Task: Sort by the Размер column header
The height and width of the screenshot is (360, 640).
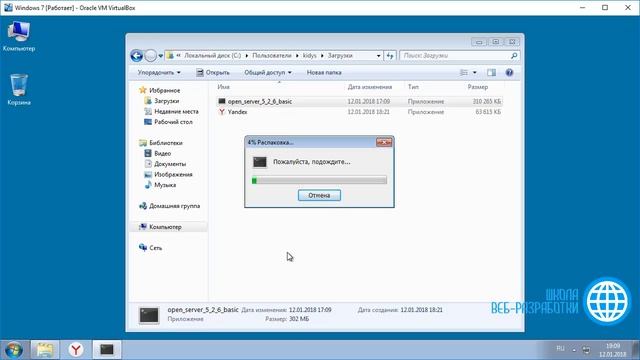Action: 478,87
